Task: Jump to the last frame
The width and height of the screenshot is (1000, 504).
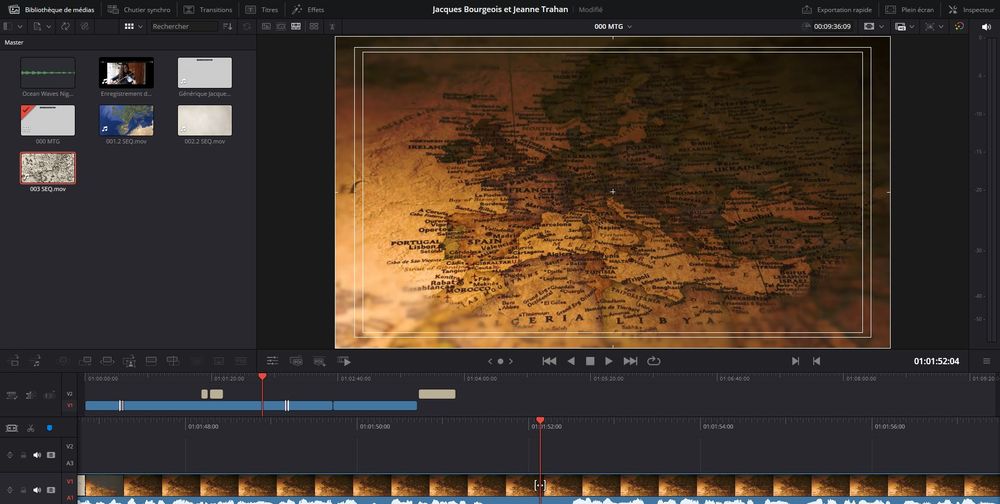Action: [x=630, y=361]
